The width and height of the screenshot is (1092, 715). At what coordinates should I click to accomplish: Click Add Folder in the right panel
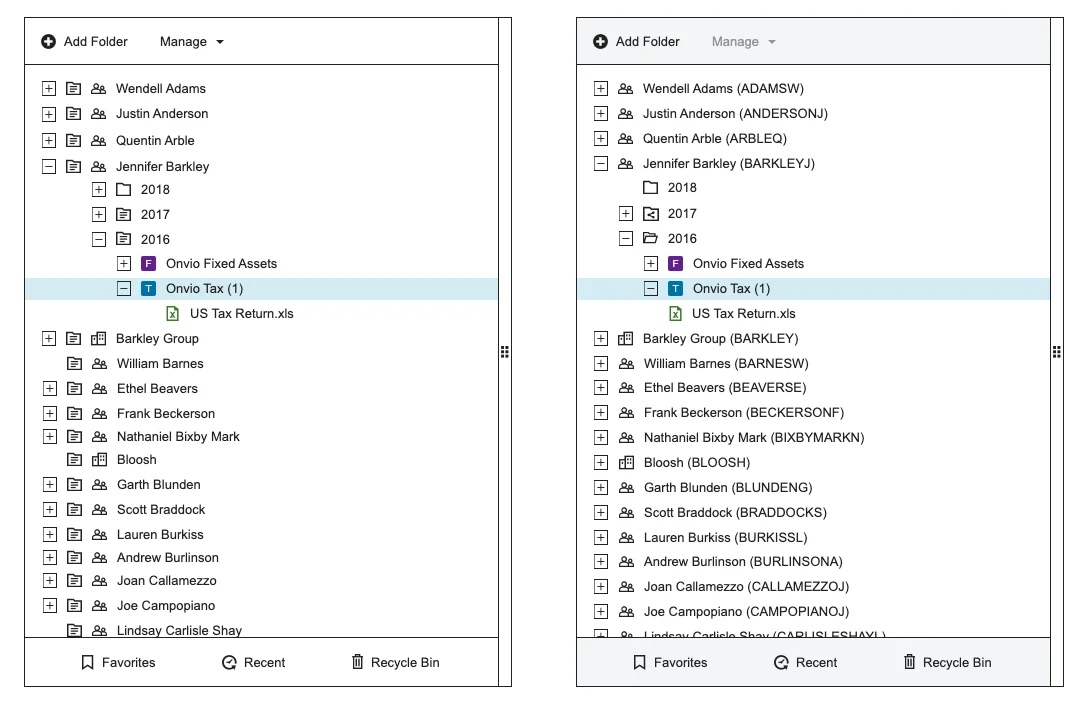[x=636, y=42]
